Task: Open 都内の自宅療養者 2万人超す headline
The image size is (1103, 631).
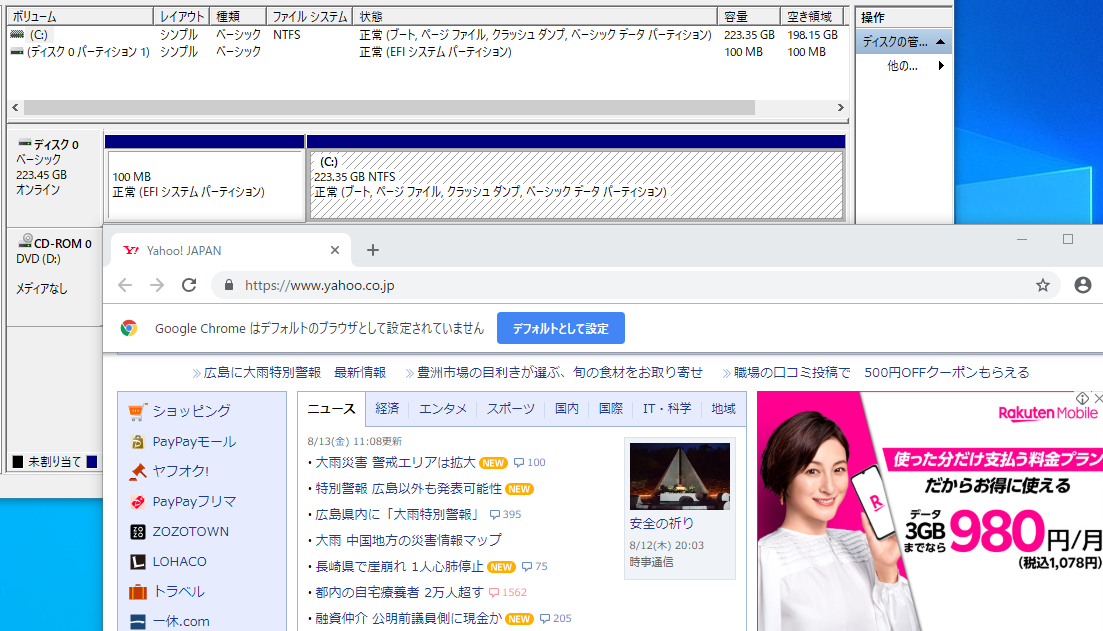Action: coord(400,592)
